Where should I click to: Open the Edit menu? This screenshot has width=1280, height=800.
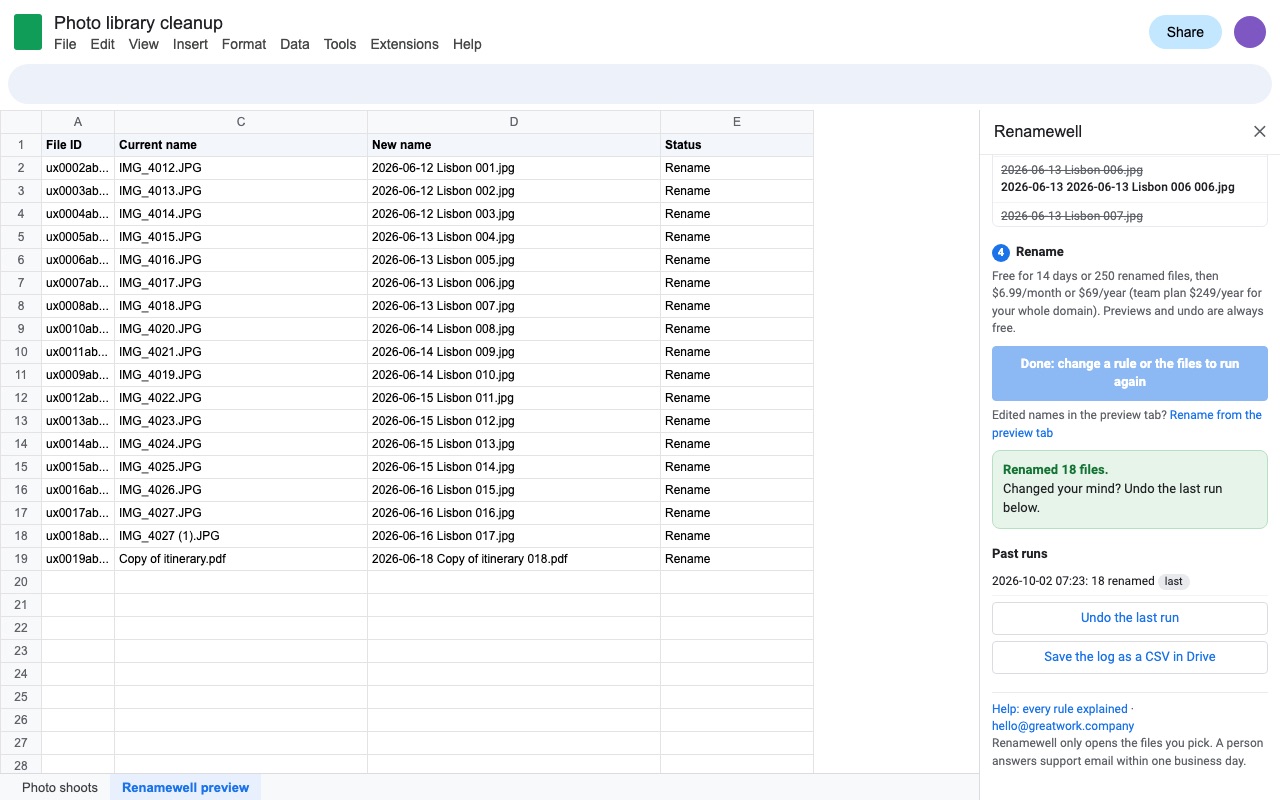pyautogui.click(x=102, y=44)
